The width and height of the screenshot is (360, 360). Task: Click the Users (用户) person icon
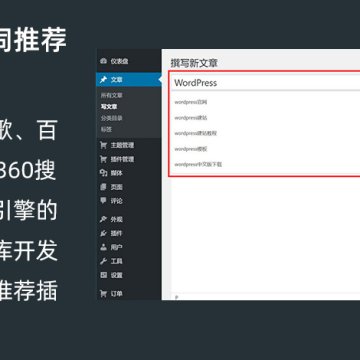pyautogui.click(x=104, y=247)
